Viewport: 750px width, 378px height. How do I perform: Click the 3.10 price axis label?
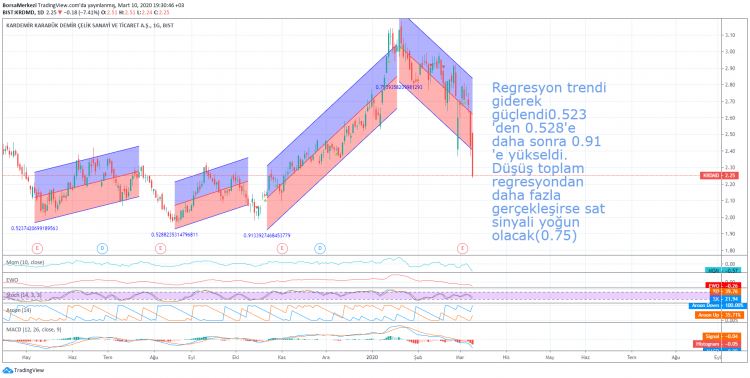click(730, 35)
